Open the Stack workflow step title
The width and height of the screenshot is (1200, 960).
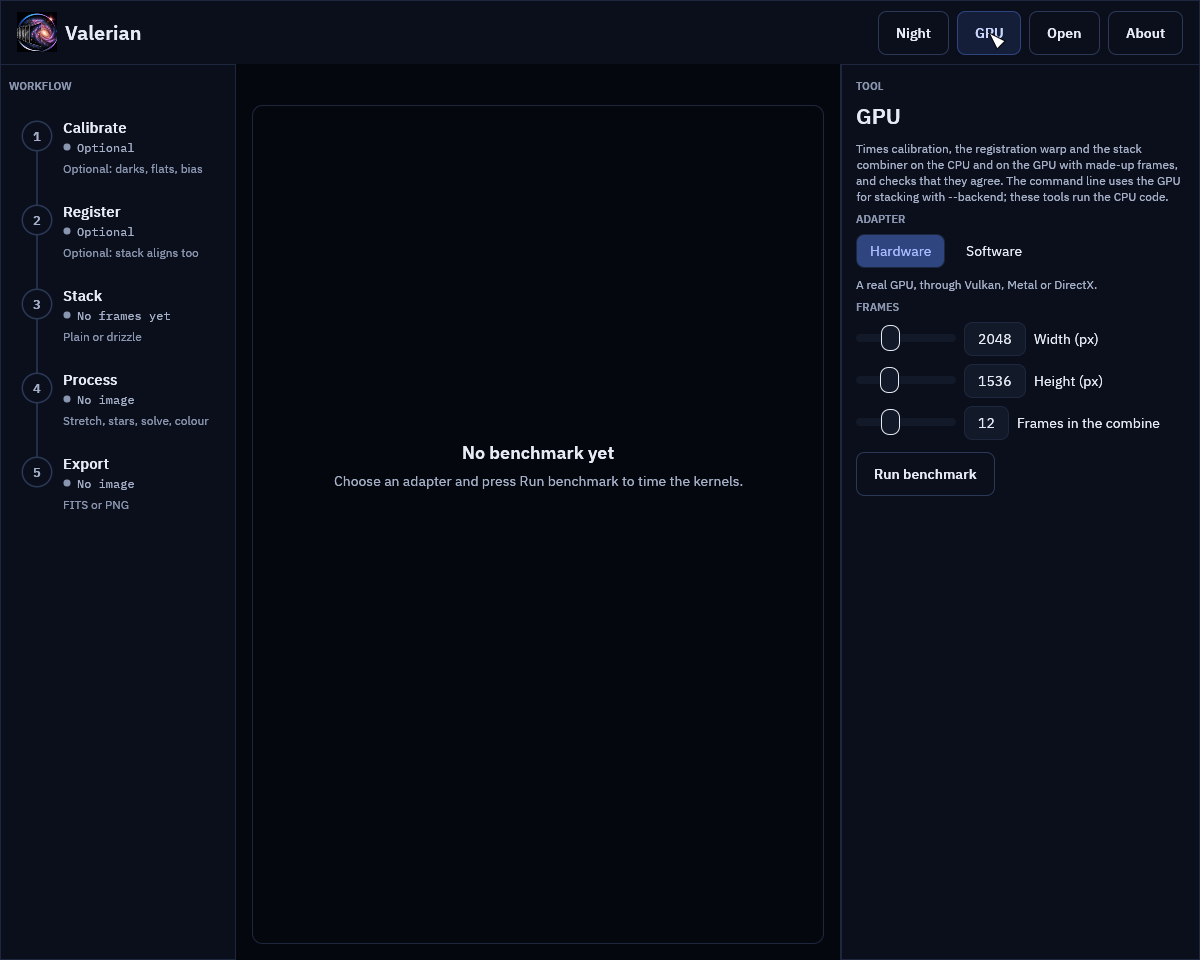83,296
